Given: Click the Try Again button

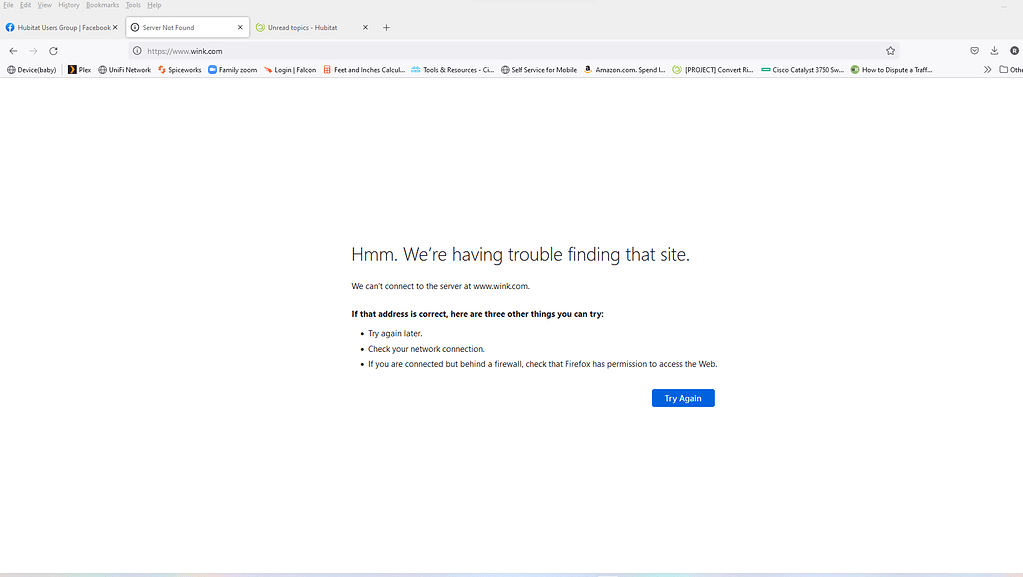Looking at the screenshot, I should [x=683, y=398].
